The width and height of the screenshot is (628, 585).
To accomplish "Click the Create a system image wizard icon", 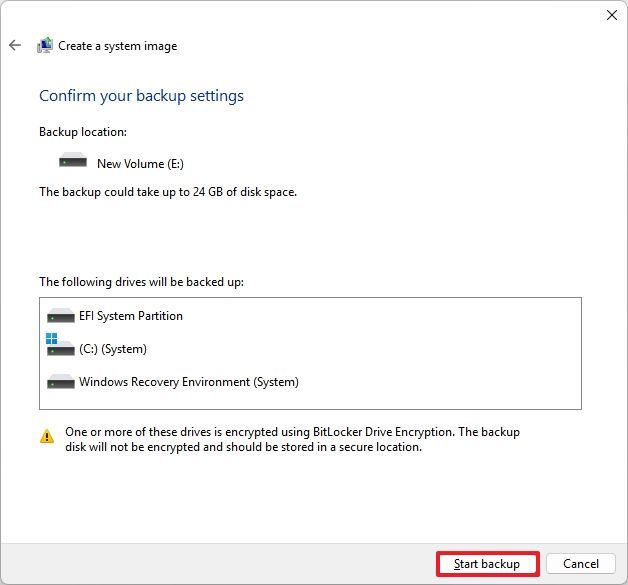I will click(45, 45).
